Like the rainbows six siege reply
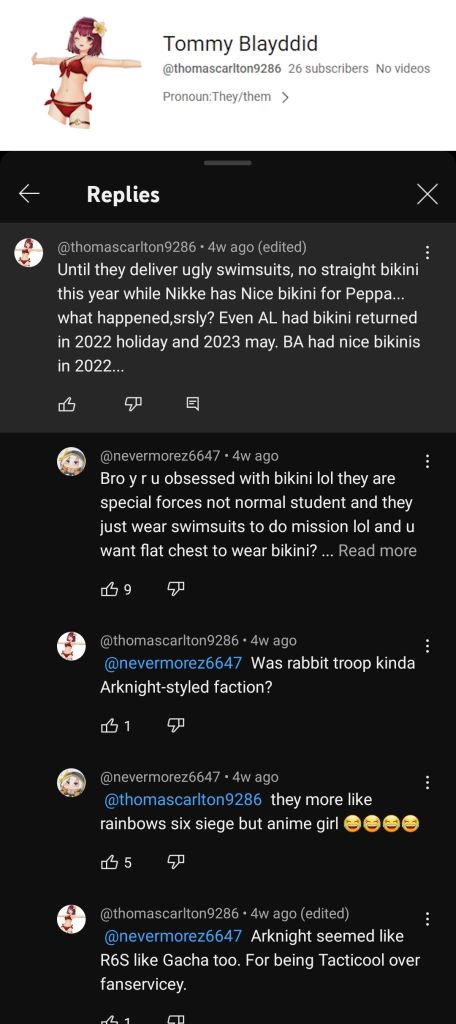Image resolution: width=456 pixels, height=1024 pixels. pos(109,862)
